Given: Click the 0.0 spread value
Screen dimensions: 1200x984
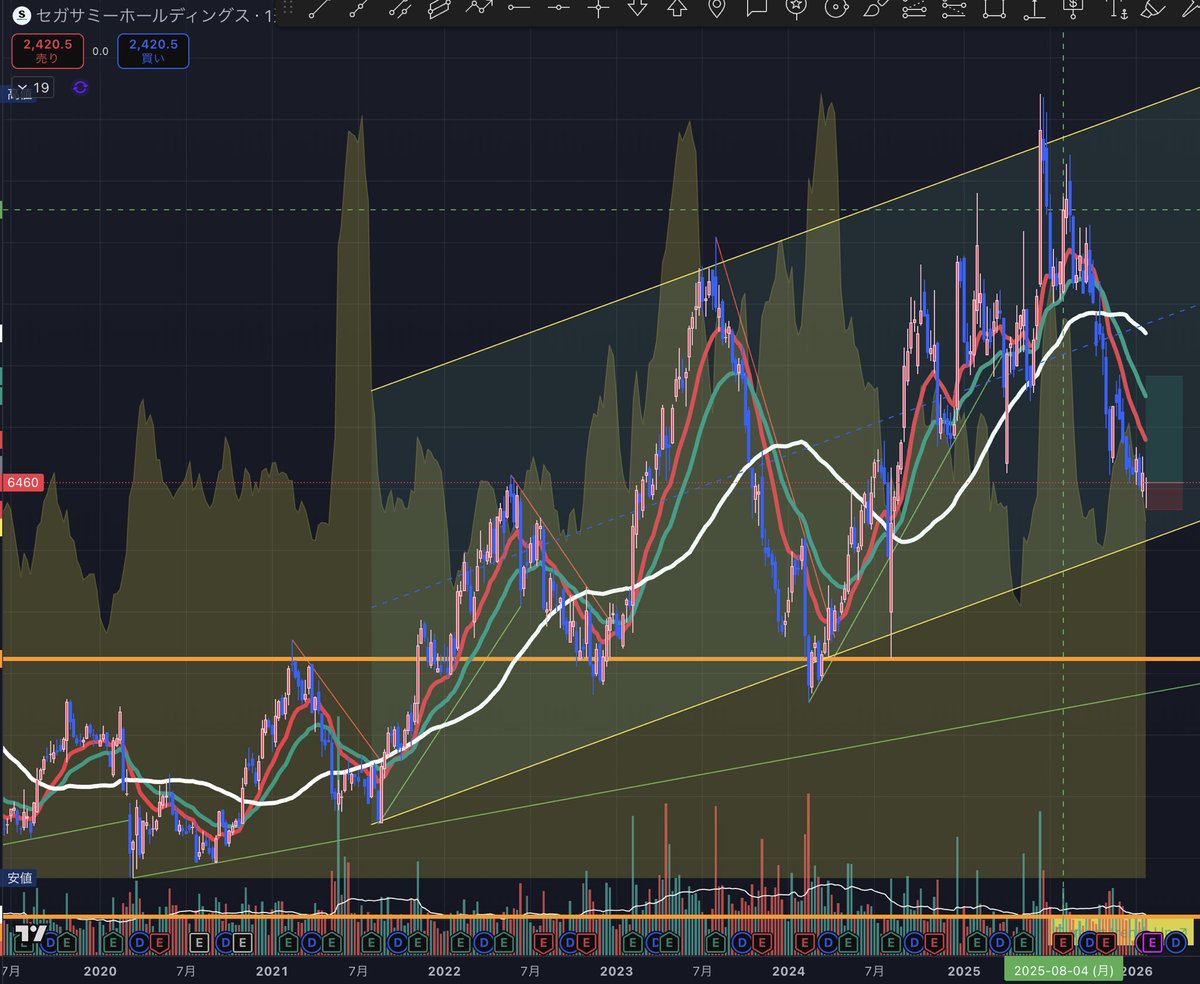Looking at the screenshot, I should 100,51.
